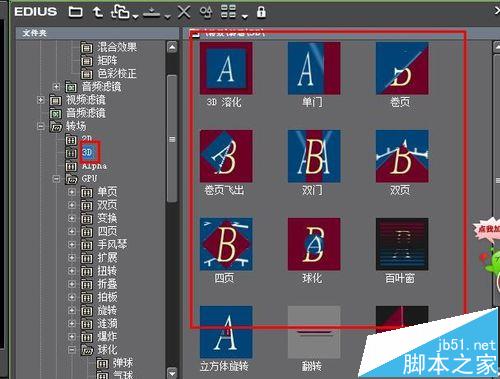
Task: Click the folder icon in EDIUS toolbar
Action: click(75, 12)
